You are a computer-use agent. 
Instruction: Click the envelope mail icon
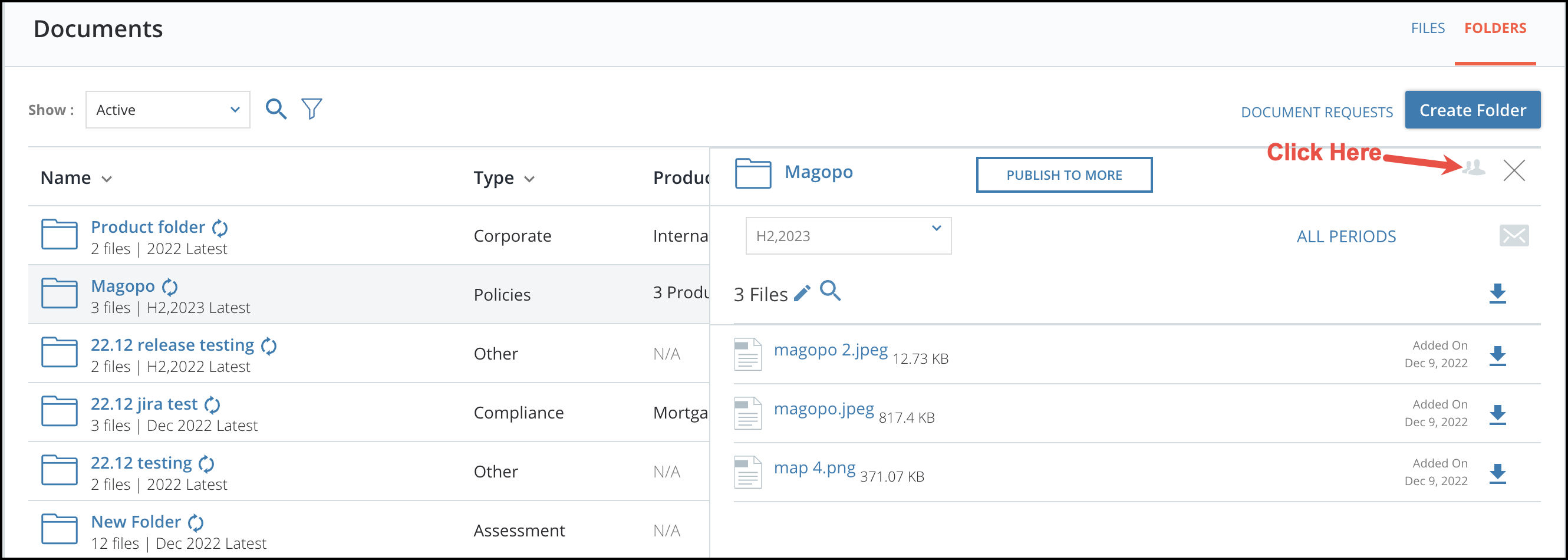(x=1514, y=236)
